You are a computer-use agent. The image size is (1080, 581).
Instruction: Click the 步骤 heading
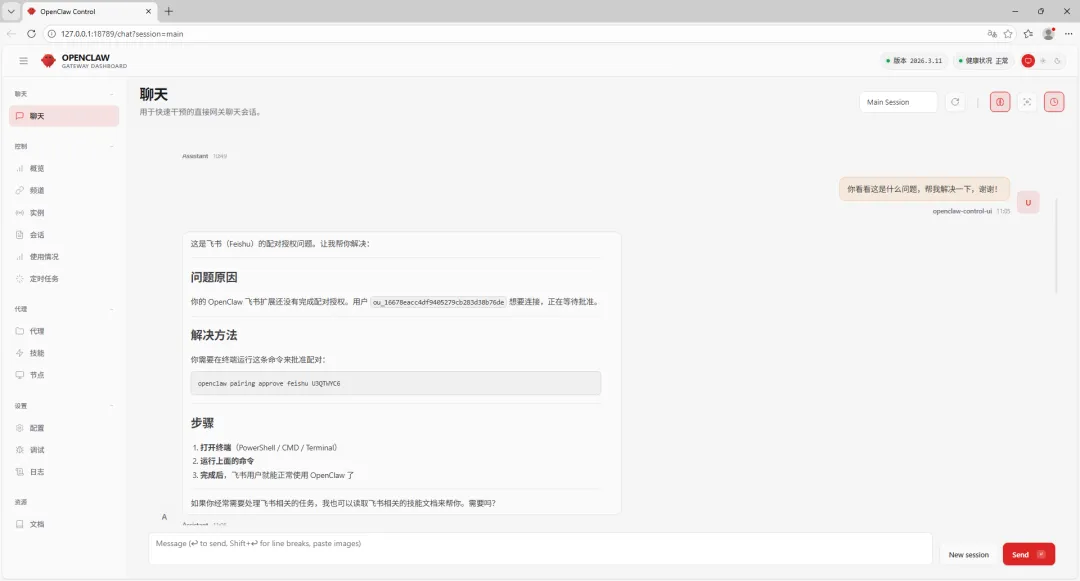202,423
